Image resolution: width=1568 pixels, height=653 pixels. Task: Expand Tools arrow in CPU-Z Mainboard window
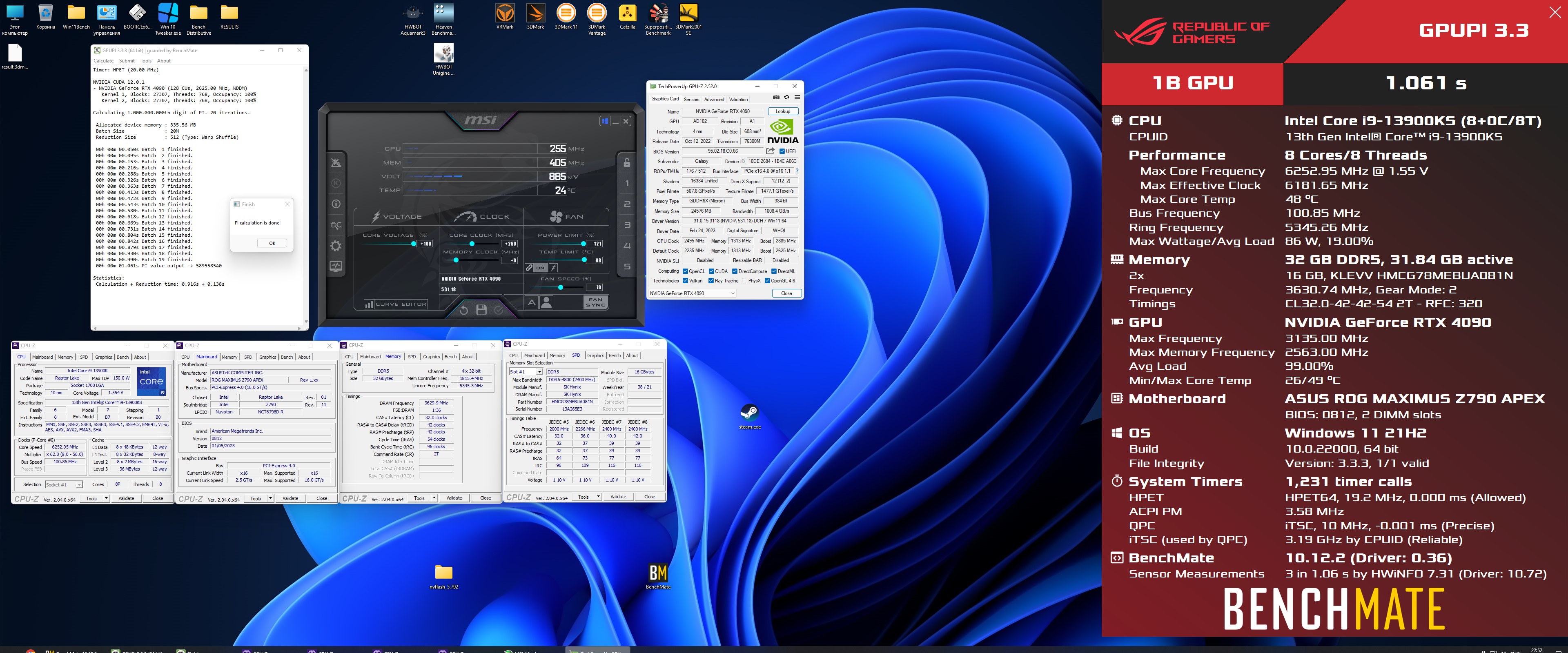270,498
